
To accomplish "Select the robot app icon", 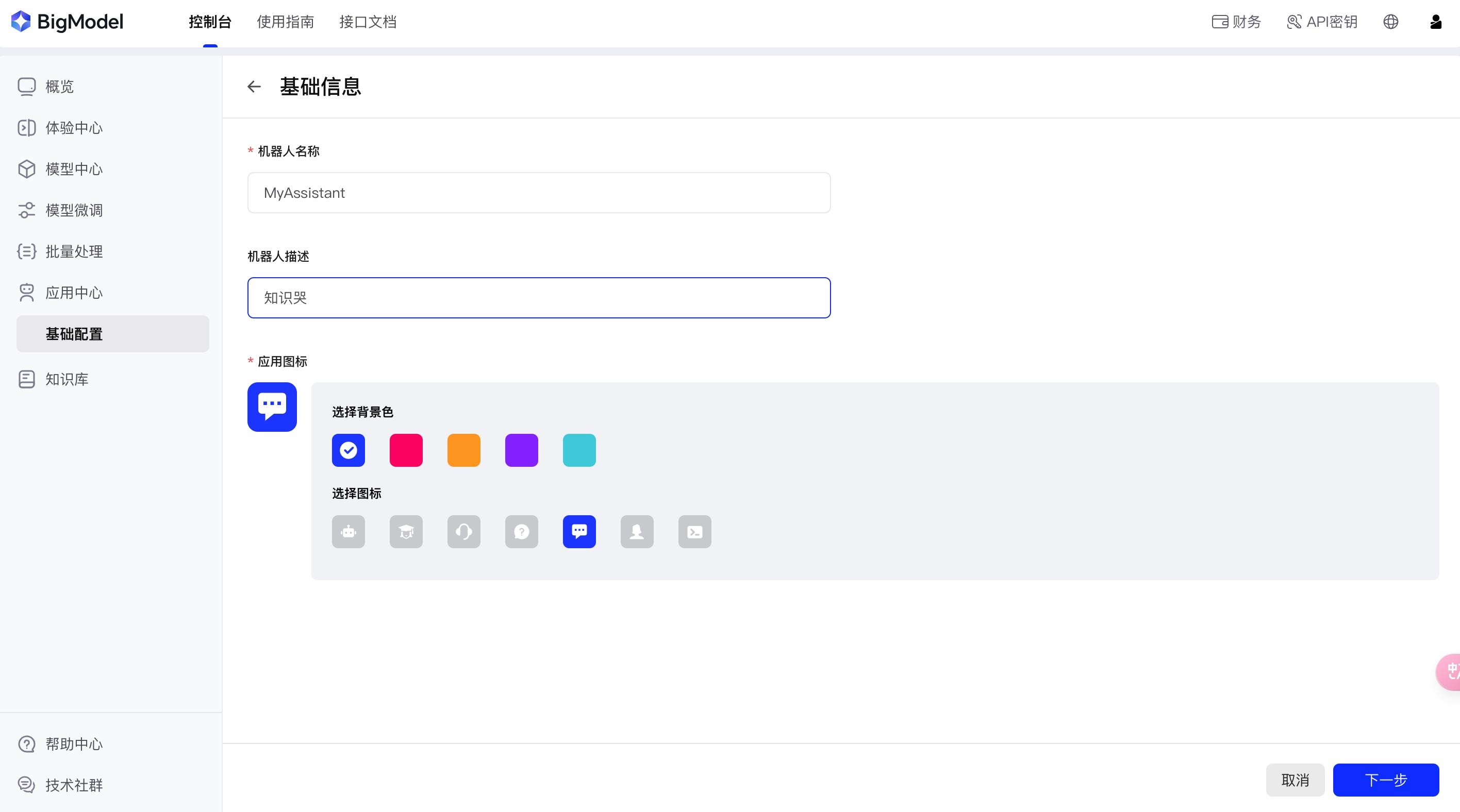I will (x=348, y=531).
